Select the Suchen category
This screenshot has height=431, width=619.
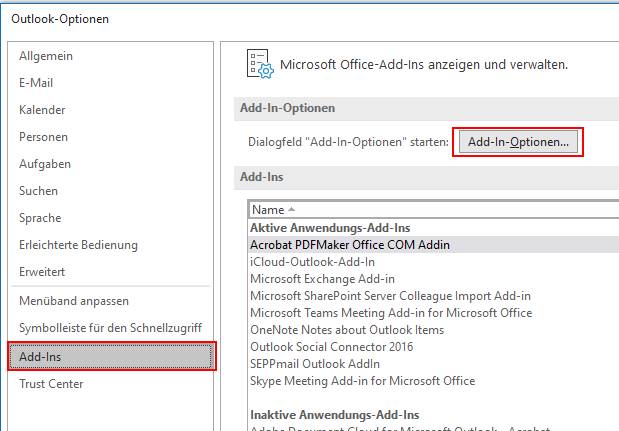pos(38,191)
